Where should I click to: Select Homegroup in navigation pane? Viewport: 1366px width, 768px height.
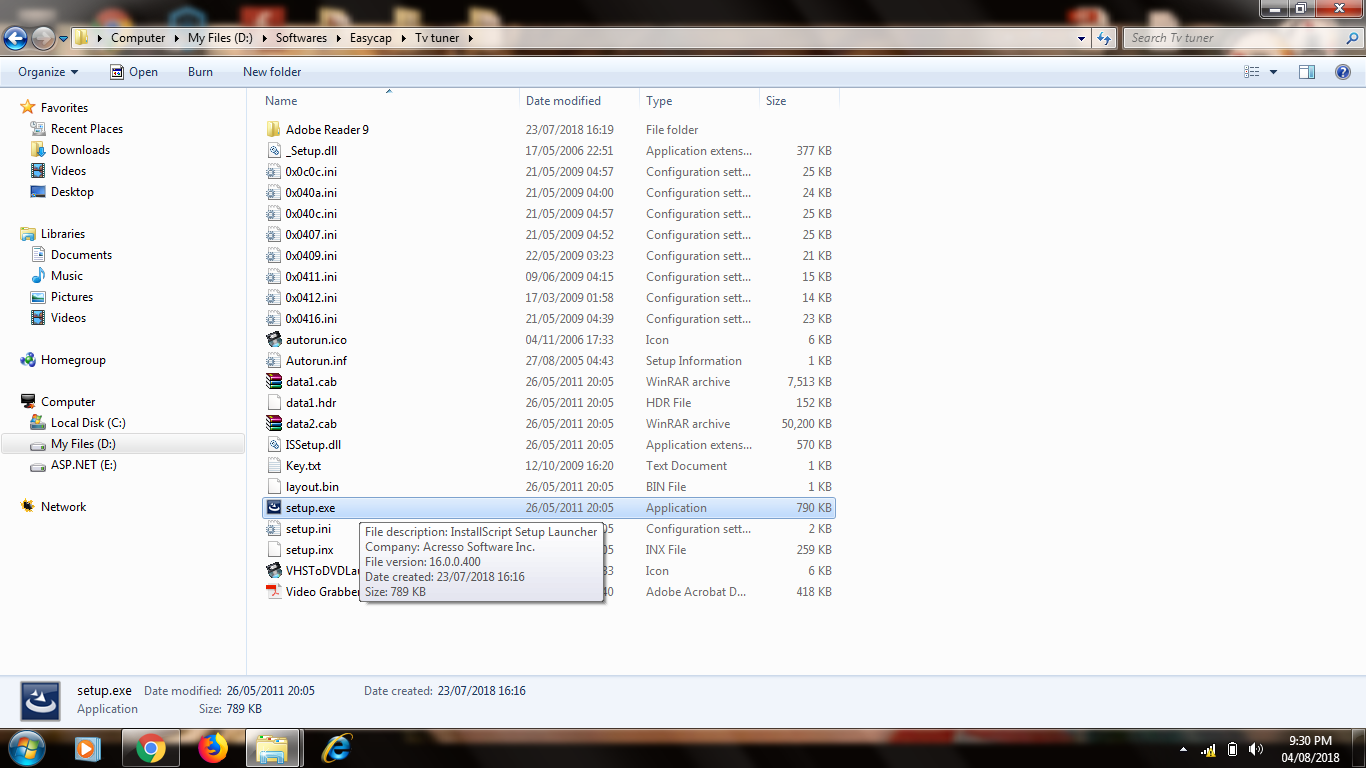pyautogui.click(x=73, y=360)
